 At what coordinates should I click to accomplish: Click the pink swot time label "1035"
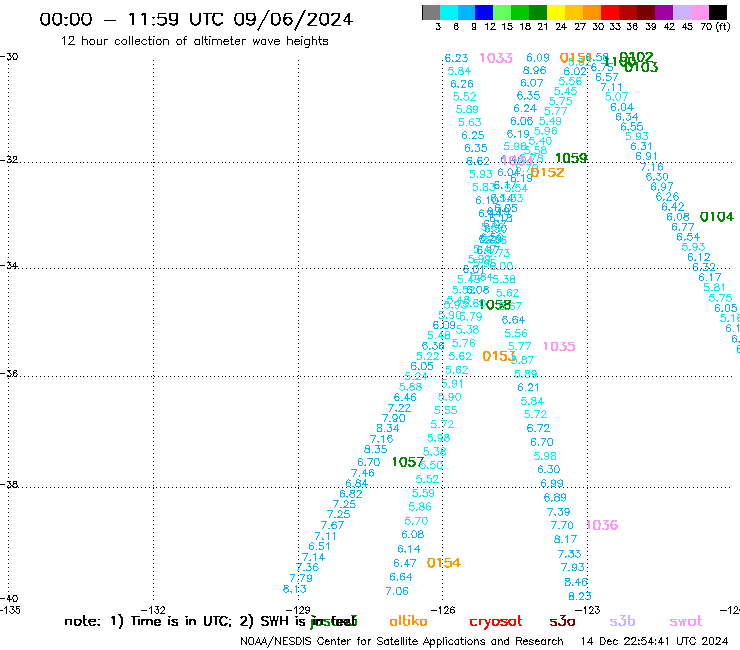[x=559, y=346]
